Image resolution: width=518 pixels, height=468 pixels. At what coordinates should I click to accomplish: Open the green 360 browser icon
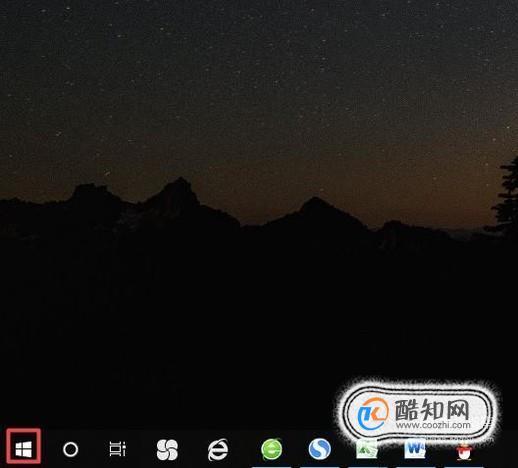272,449
